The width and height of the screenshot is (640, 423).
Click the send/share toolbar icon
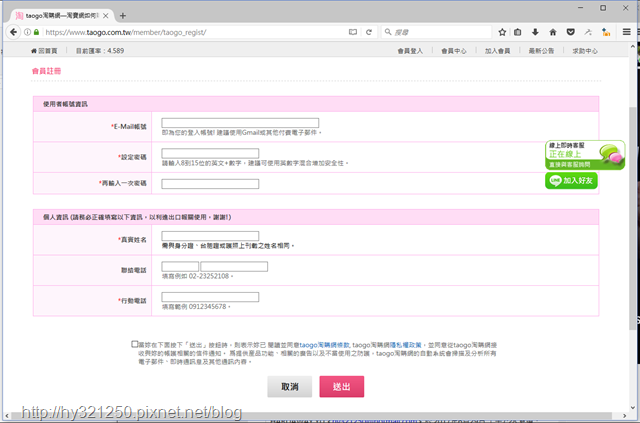click(x=588, y=32)
